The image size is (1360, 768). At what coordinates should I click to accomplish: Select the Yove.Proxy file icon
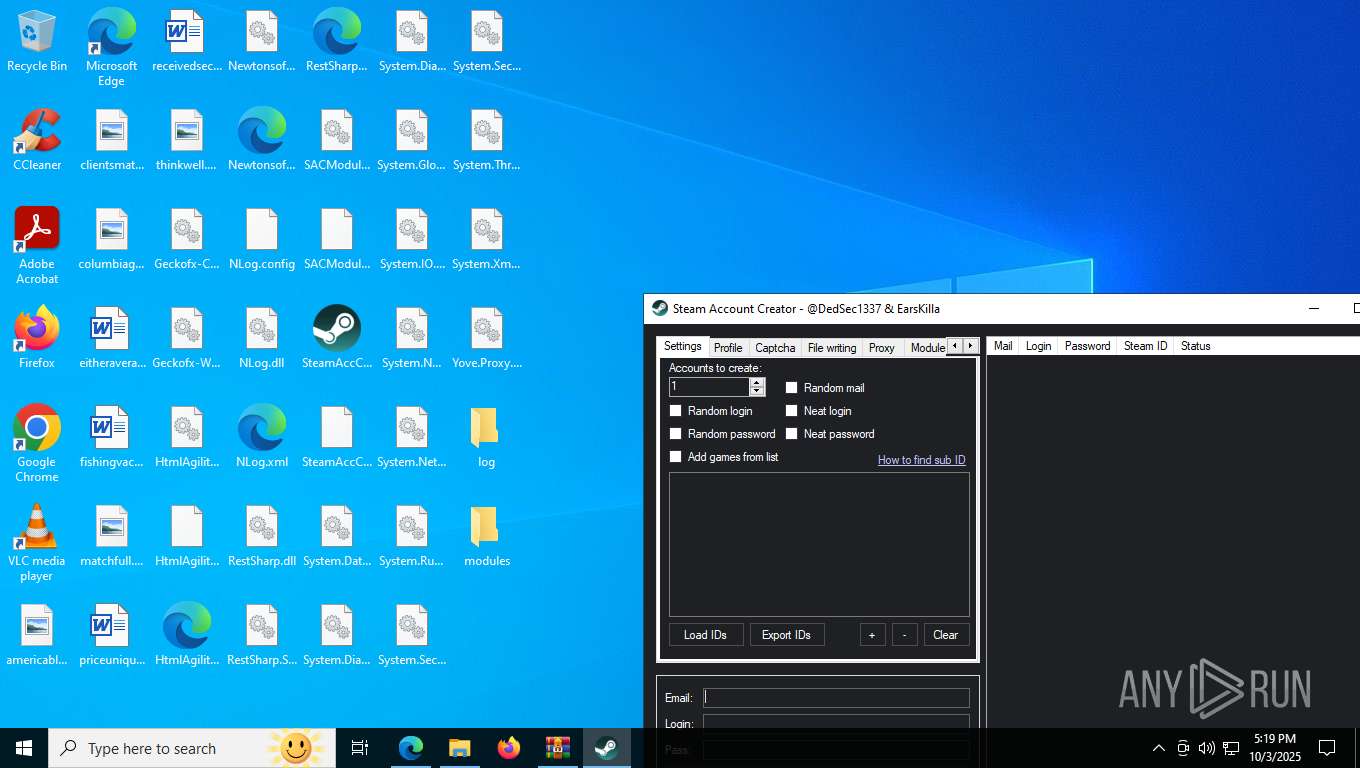[x=487, y=338]
